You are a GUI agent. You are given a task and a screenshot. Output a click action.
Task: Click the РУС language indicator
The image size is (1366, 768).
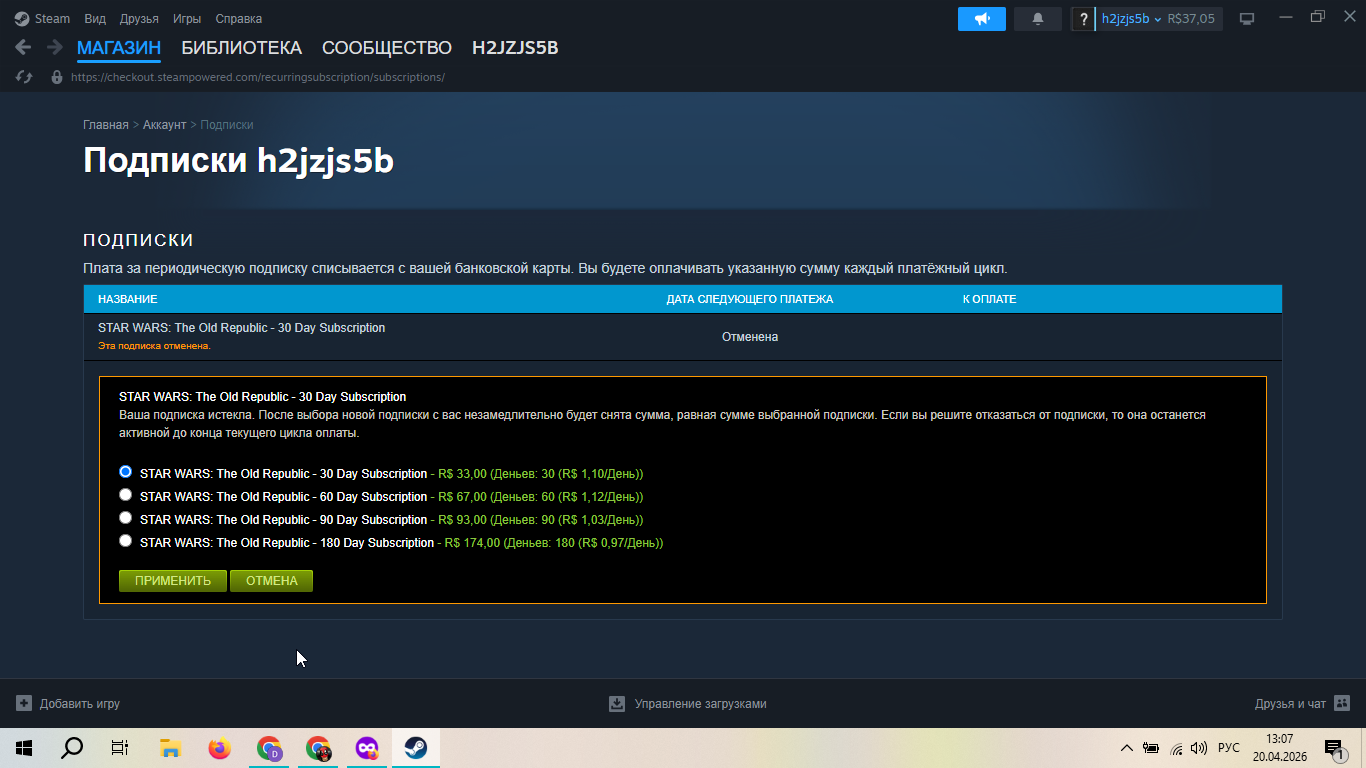[1229, 748]
